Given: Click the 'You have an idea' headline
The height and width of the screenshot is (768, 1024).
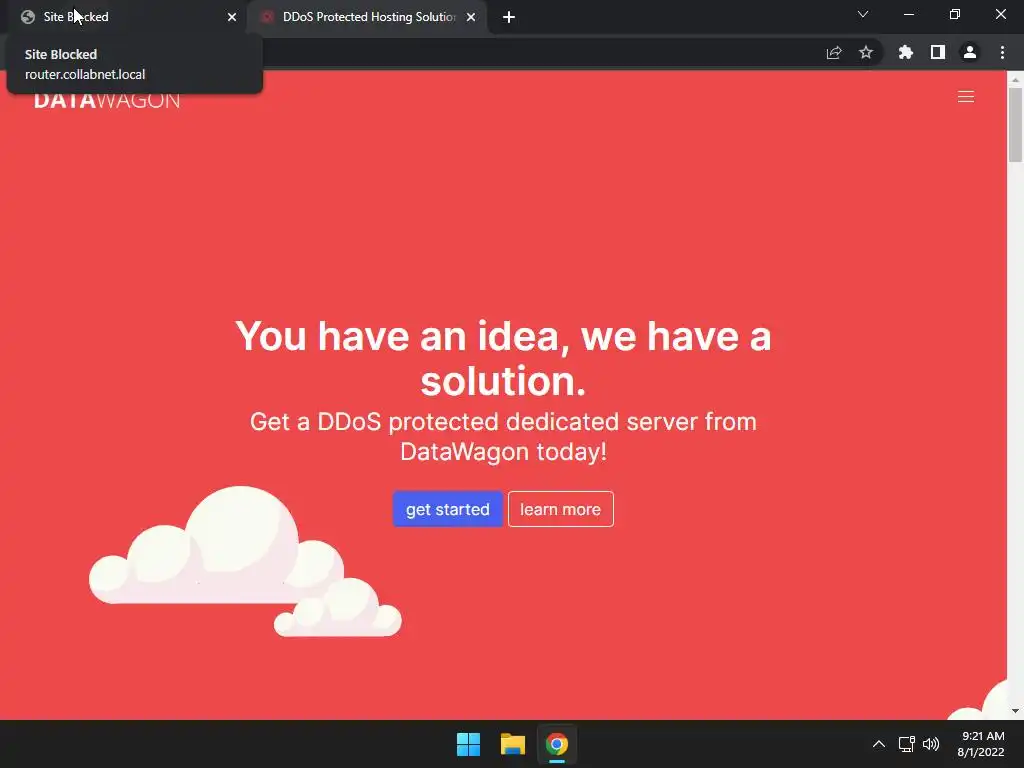Looking at the screenshot, I should tap(503, 358).
